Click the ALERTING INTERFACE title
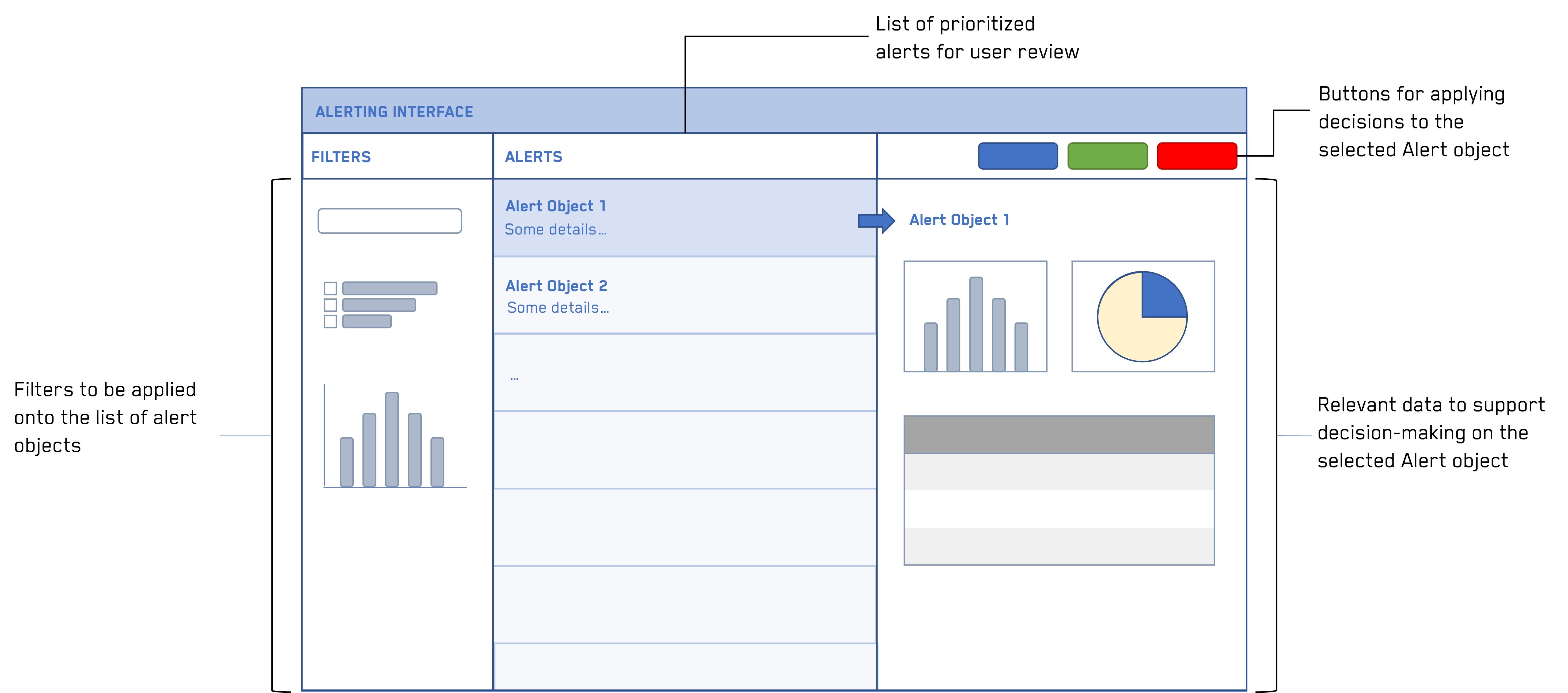This screenshot has width=1568, height=693. point(394,112)
